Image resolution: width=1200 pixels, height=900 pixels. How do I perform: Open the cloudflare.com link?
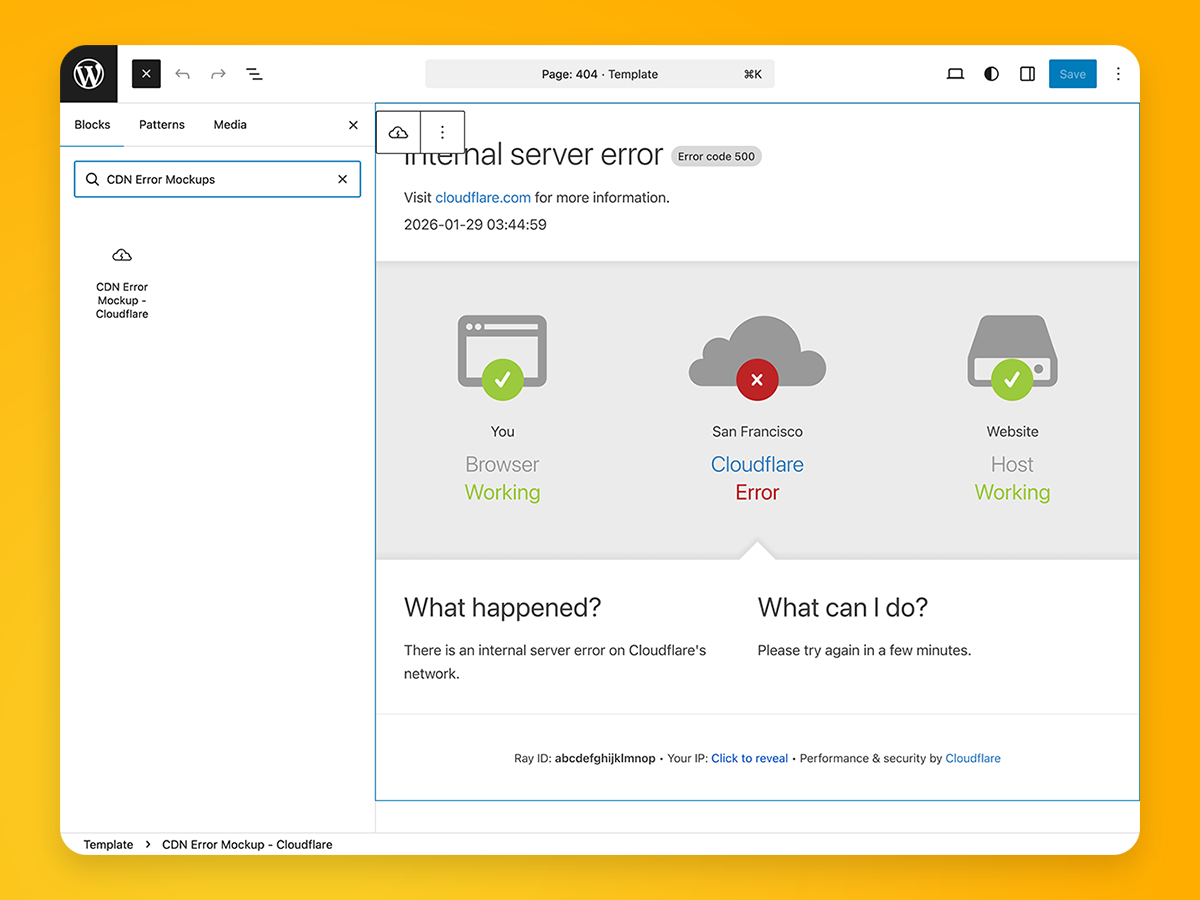click(483, 198)
